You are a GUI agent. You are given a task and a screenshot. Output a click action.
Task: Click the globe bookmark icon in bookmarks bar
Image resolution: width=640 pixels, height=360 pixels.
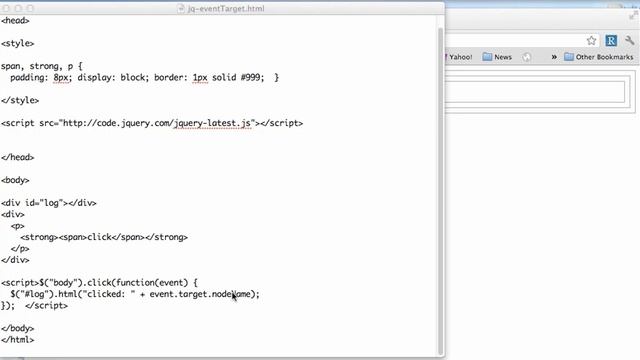pos(527,57)
